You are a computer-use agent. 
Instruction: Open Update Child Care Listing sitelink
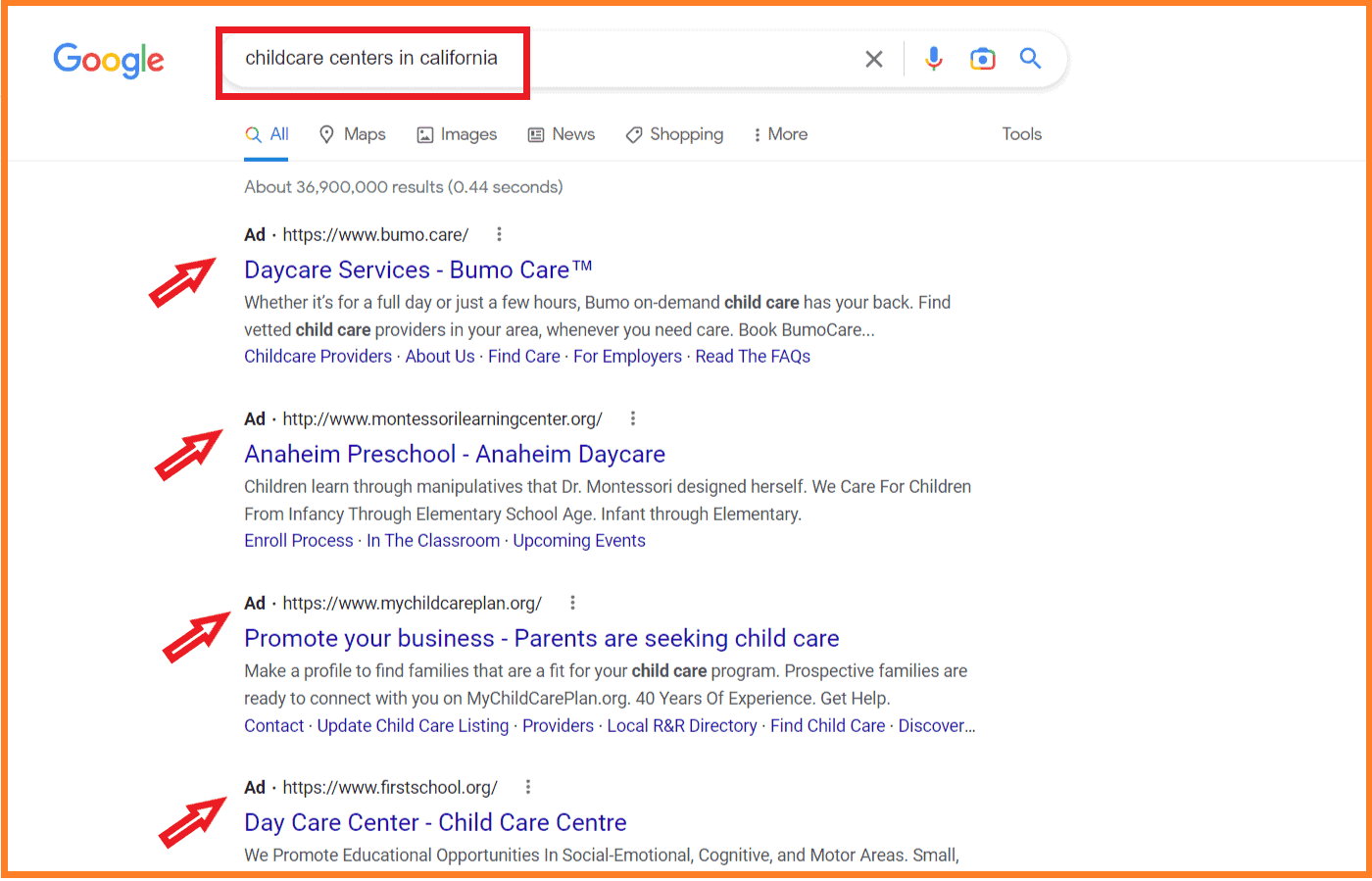click(413, 726)
